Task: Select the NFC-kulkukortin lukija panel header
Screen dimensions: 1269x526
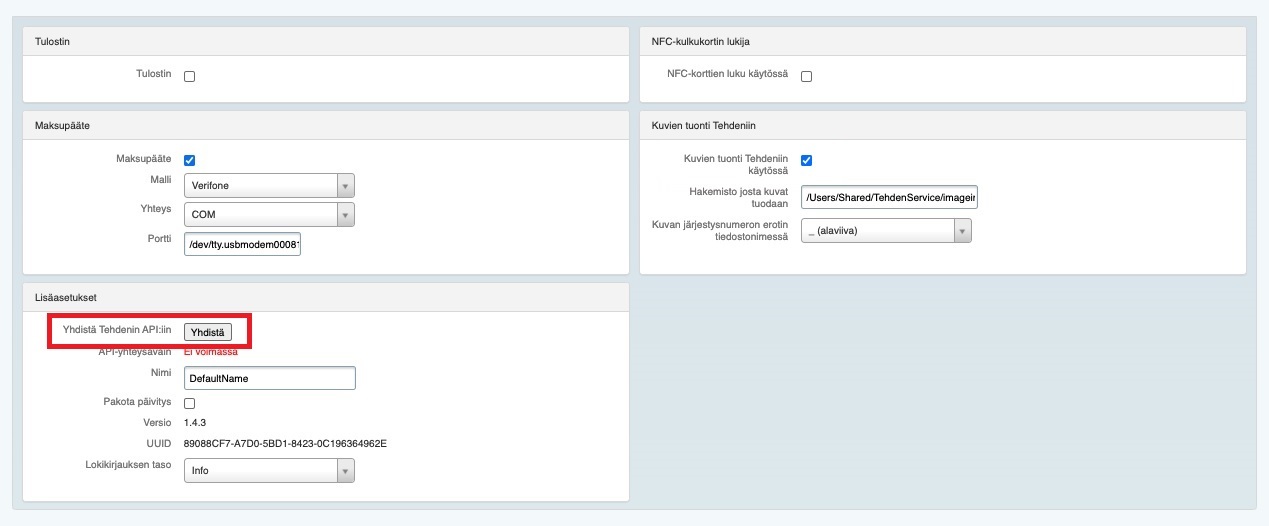Action: [x=700, y=41]
